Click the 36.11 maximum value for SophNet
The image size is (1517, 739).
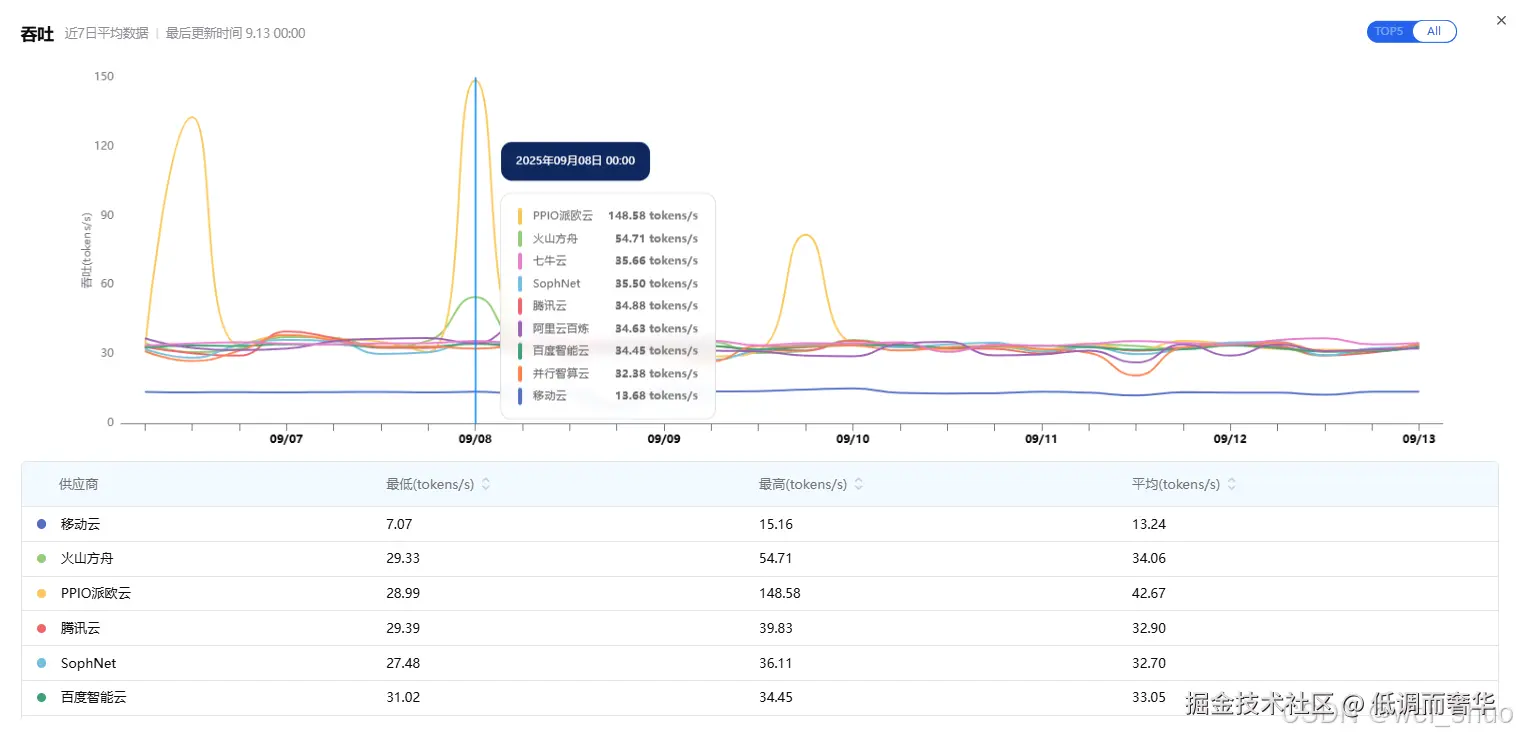pos(776,663)
